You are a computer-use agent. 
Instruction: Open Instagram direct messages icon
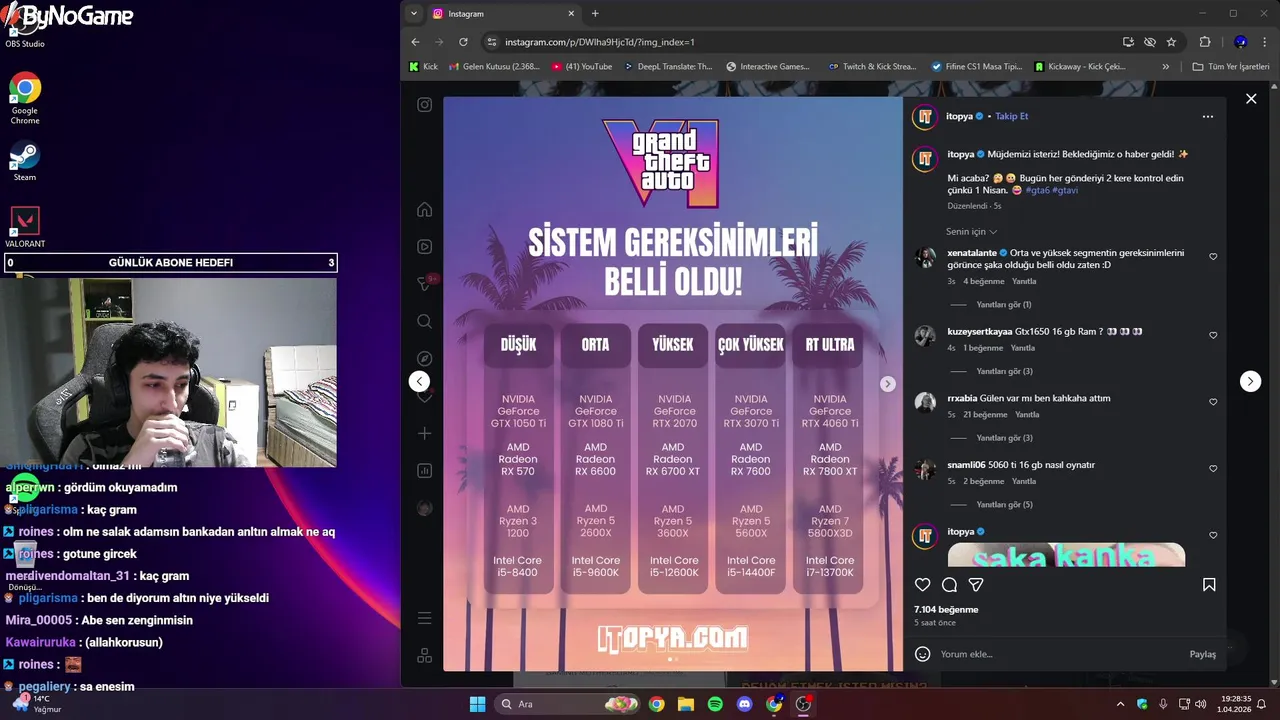[425, 284]
